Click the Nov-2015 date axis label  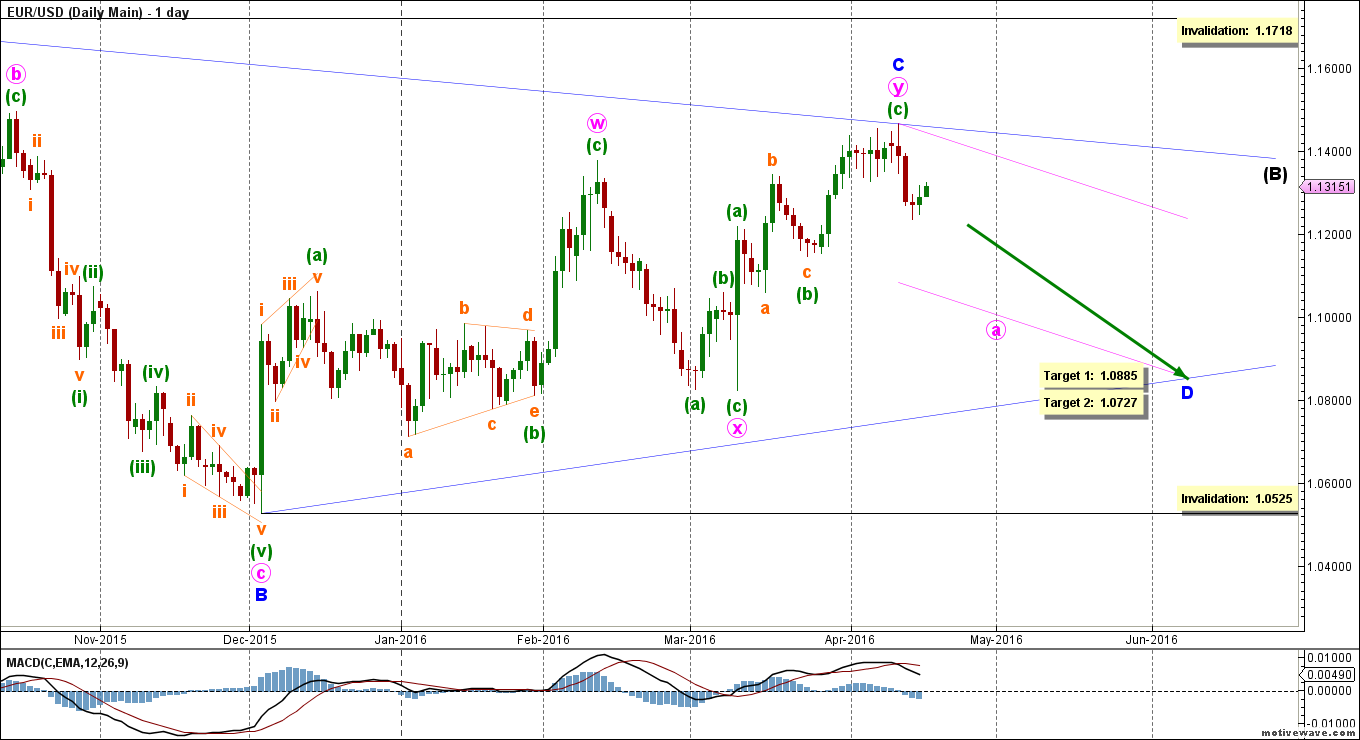(100, 639)
